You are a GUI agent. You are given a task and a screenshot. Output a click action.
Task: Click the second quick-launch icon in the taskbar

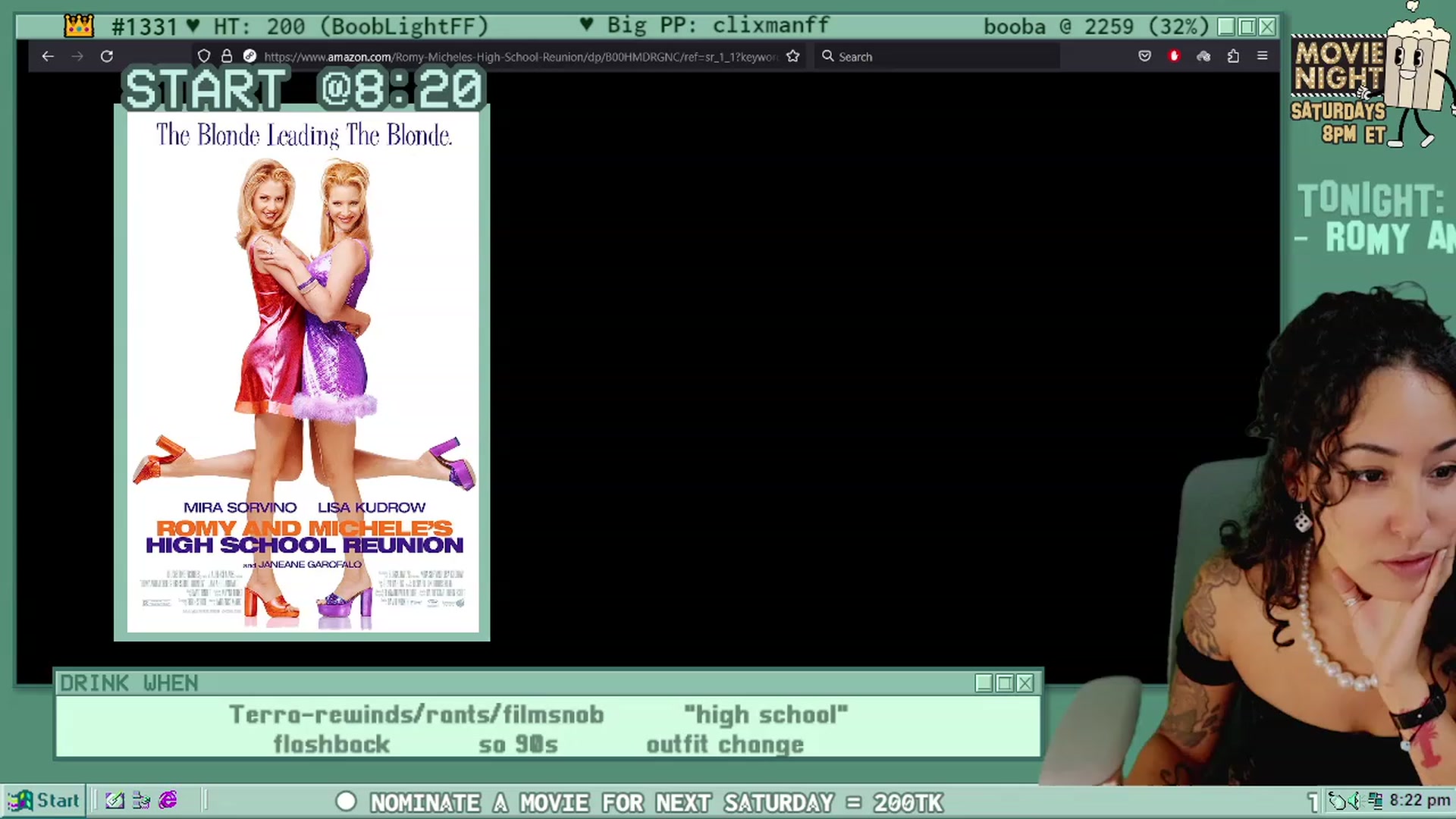(x=141, y=801)
